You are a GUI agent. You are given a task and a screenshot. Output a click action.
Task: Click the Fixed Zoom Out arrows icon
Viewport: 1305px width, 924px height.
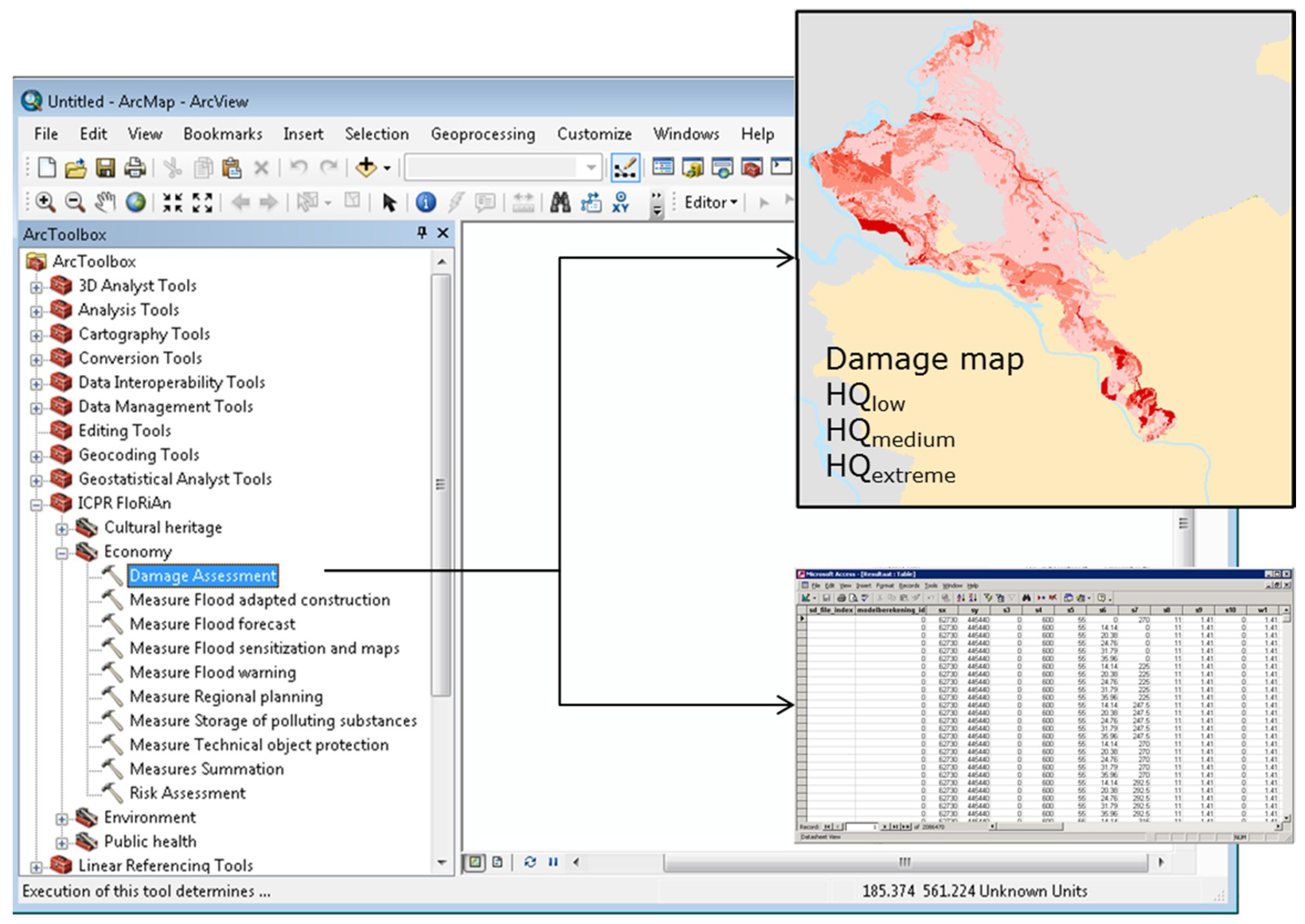click(x=202, y=202)
